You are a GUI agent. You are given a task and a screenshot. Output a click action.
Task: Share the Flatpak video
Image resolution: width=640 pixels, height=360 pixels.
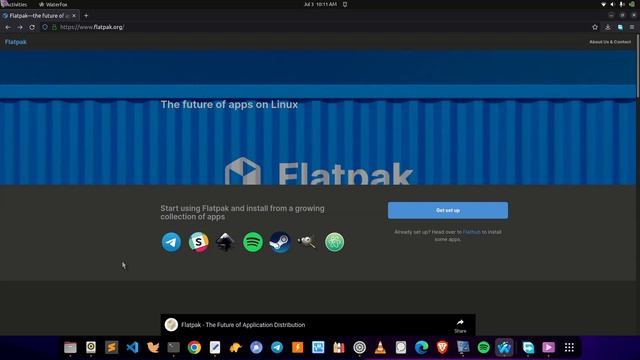coord(460,326)
